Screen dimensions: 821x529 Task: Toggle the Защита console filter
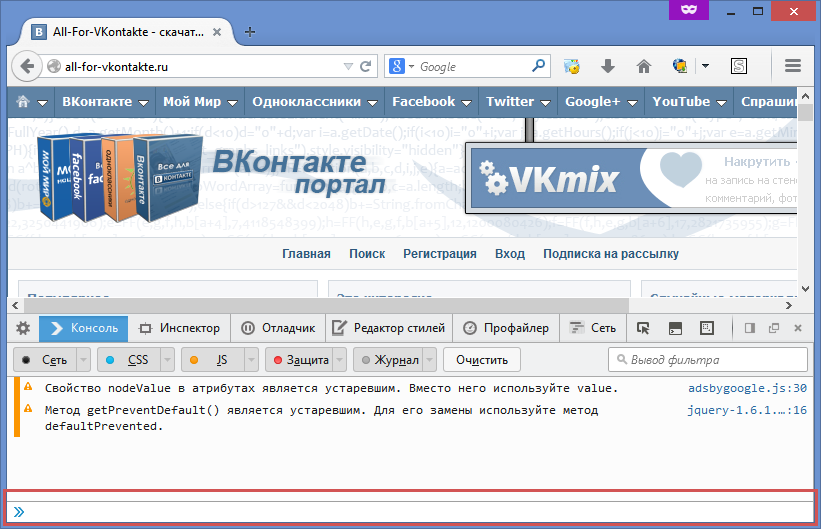click(x=299, y=360)
